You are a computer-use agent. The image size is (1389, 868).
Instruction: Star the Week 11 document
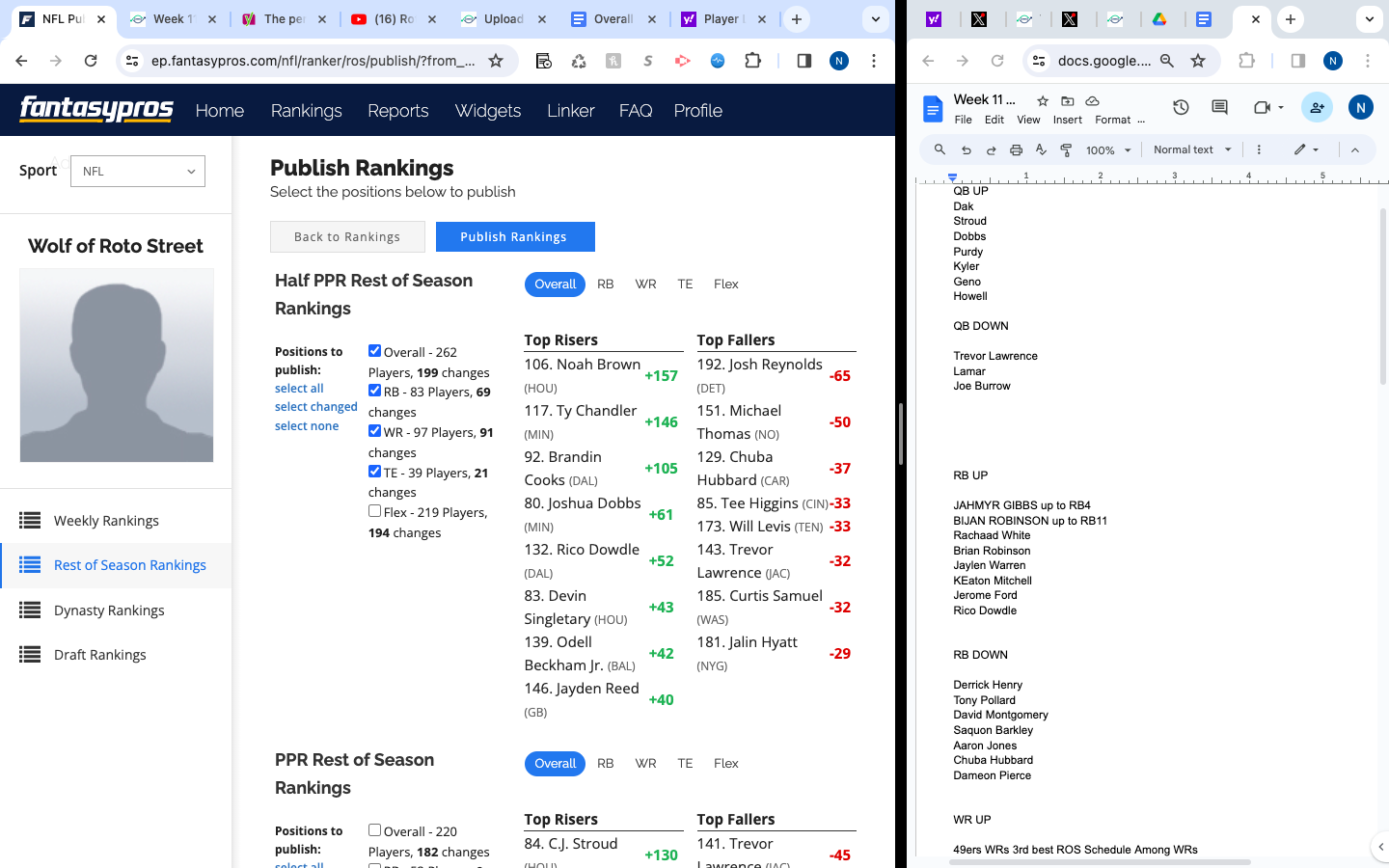point(1043,100)
